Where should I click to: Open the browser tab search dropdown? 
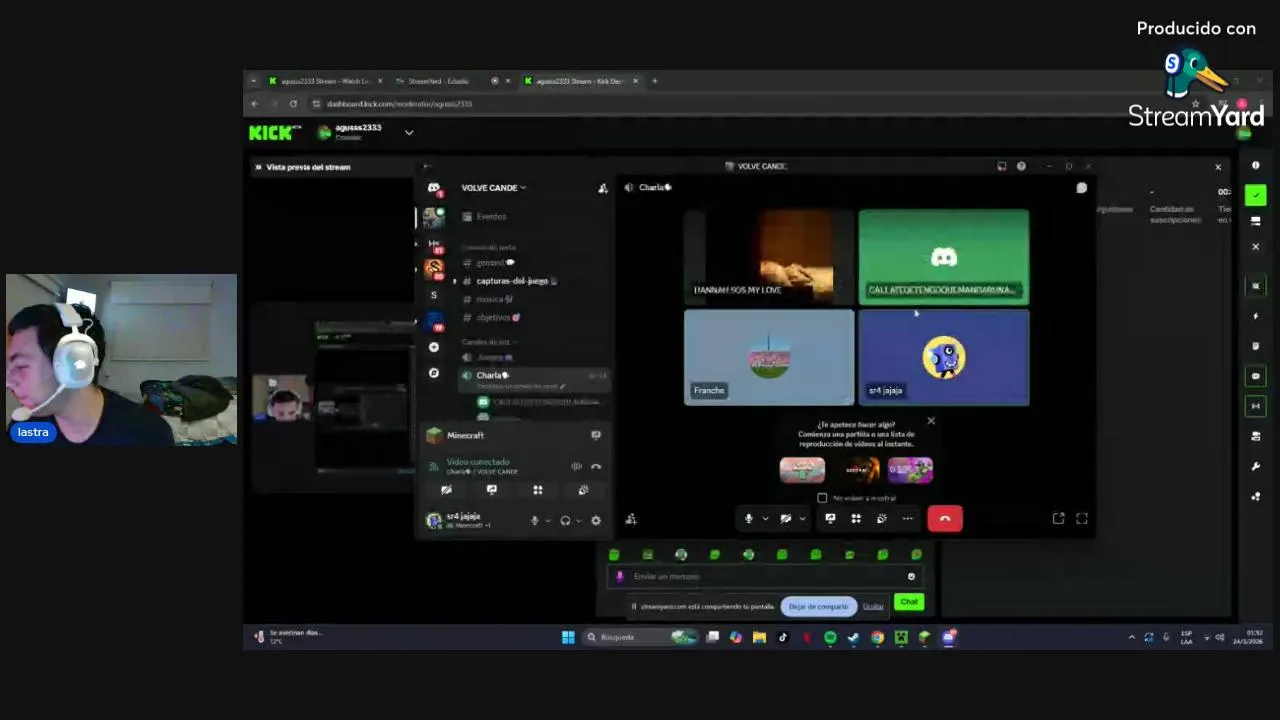(253, 81)
